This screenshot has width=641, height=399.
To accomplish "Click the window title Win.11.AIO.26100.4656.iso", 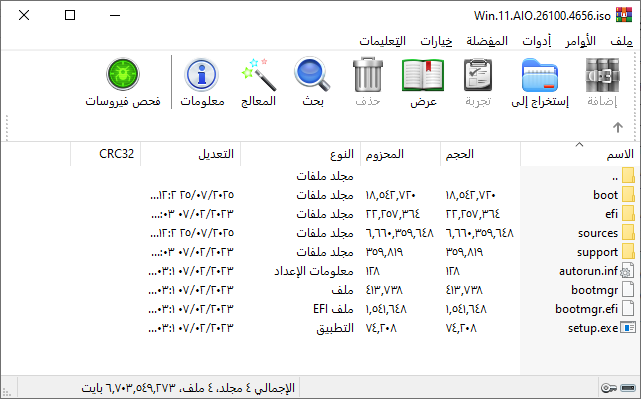I will pyautogui.click(x=542, y=16).
